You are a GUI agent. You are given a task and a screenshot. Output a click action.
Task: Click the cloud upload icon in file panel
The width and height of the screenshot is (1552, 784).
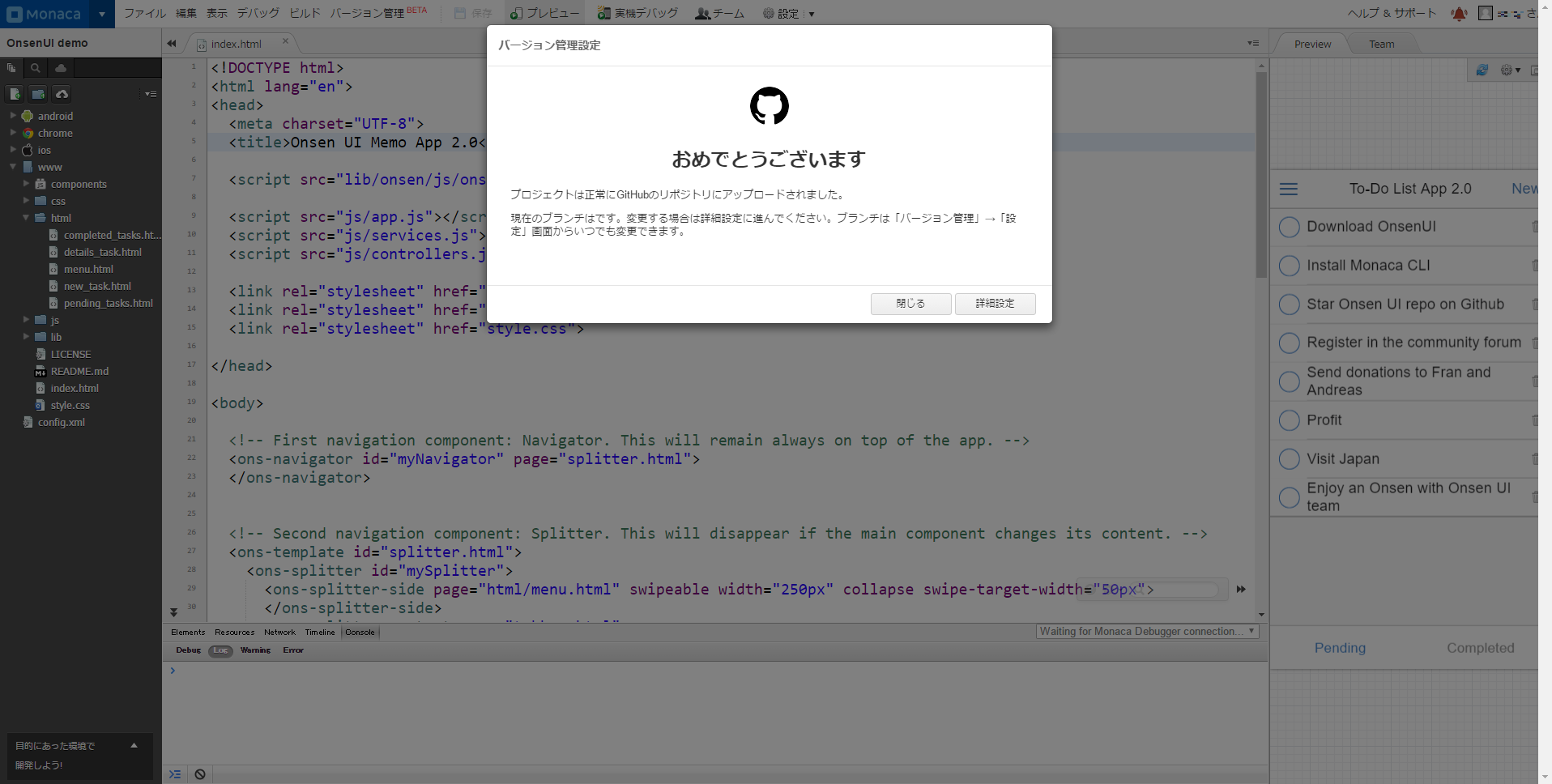click(x=62, y=94)
